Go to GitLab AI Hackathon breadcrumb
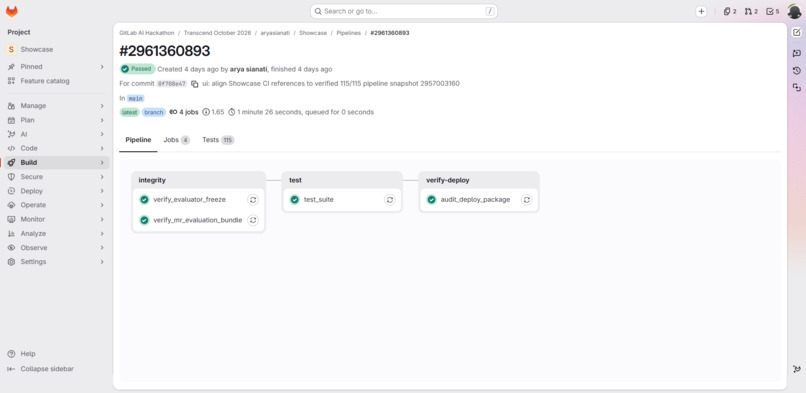 [x=146, y=33]
